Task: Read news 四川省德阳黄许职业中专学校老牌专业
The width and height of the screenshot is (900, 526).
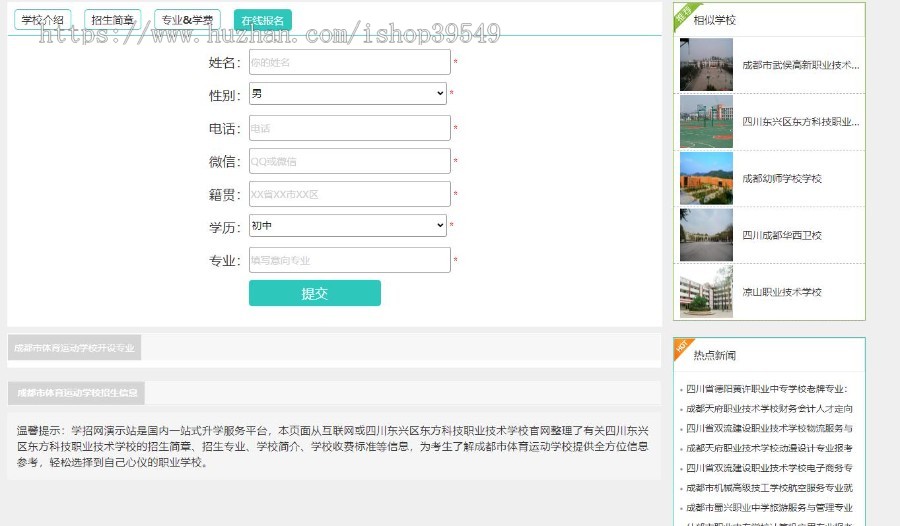Action: [x=767, y=389]
